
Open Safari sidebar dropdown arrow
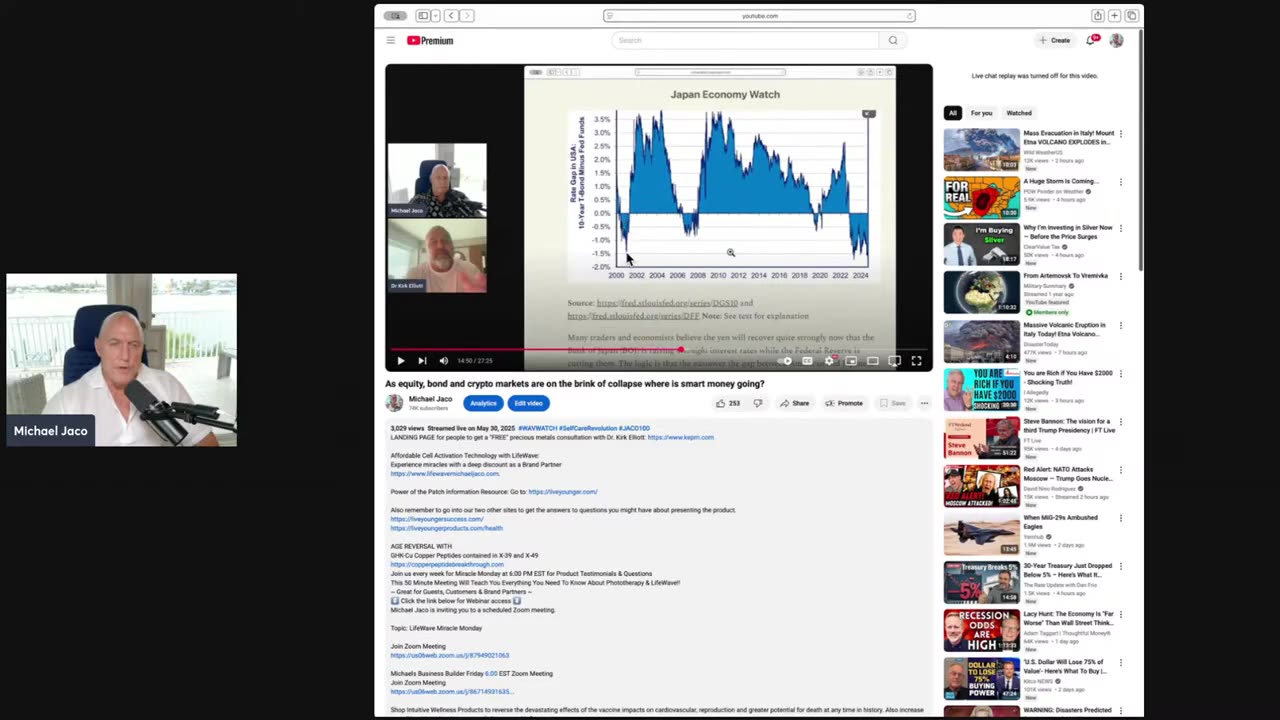pos(435,16)
